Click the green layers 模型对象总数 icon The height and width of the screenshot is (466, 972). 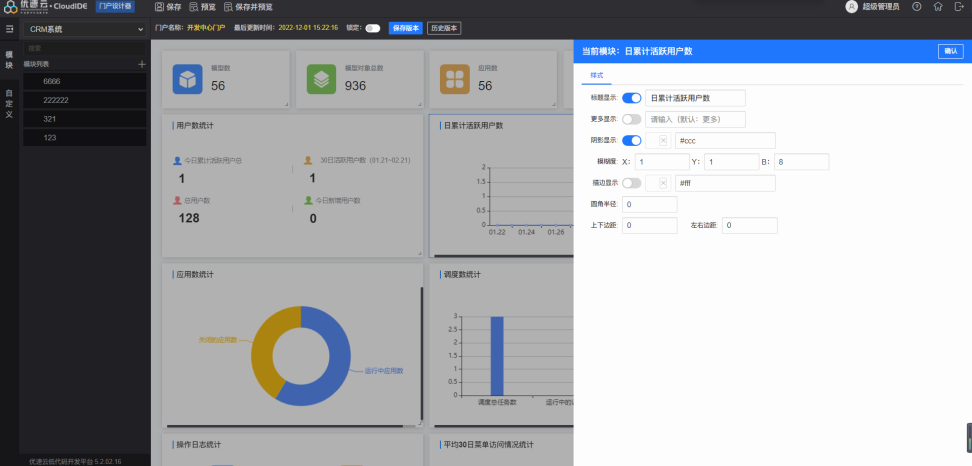[321, 79]
